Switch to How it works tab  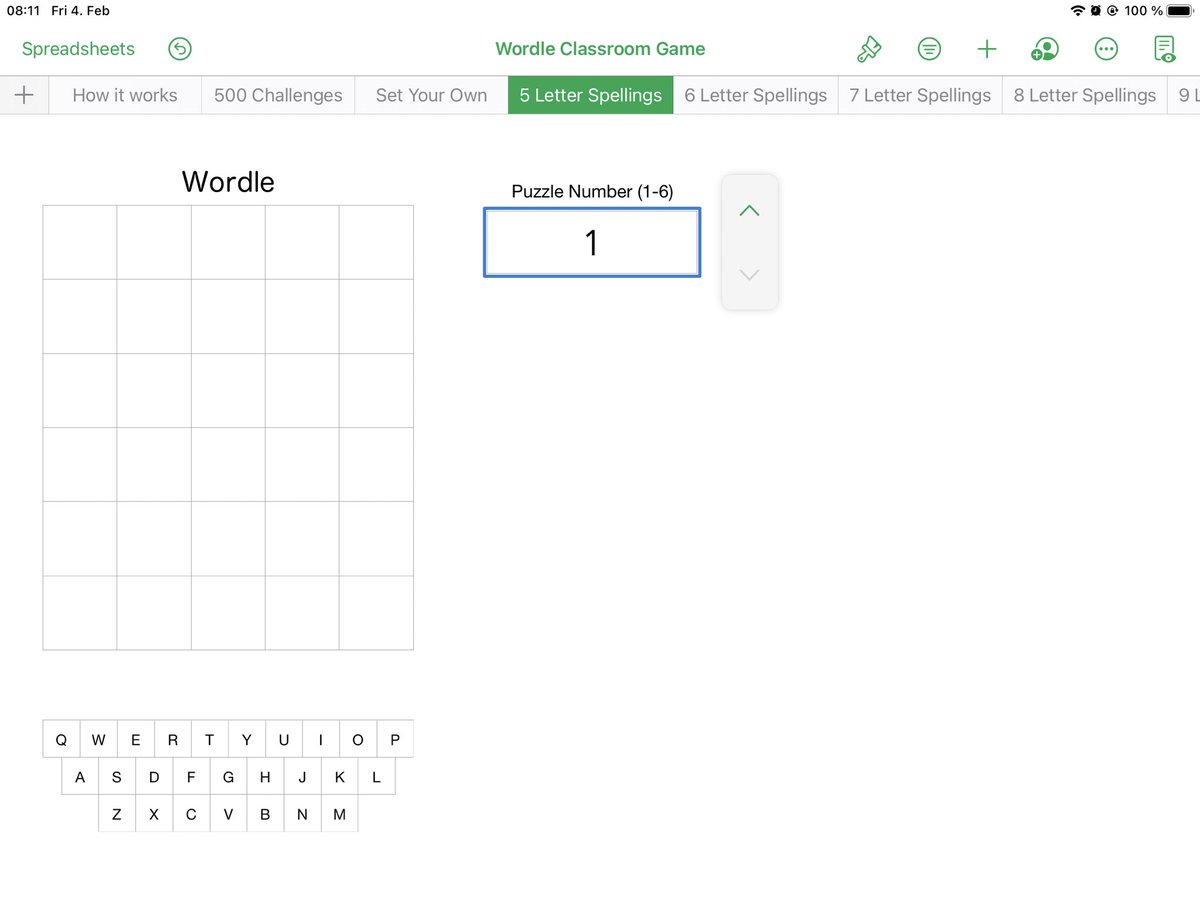tap(125, 95)
